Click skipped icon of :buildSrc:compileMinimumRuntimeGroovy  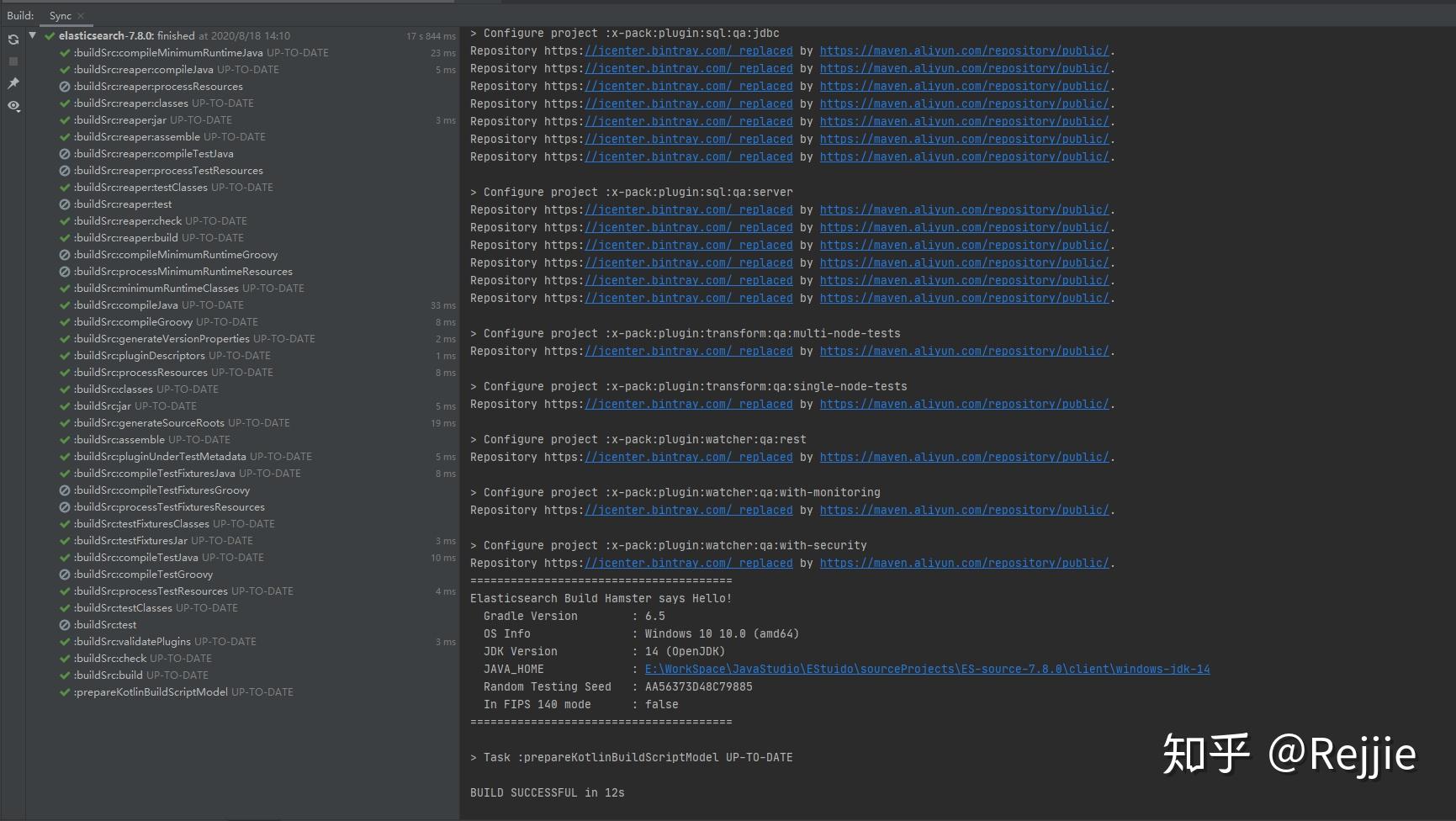point(65,255)
